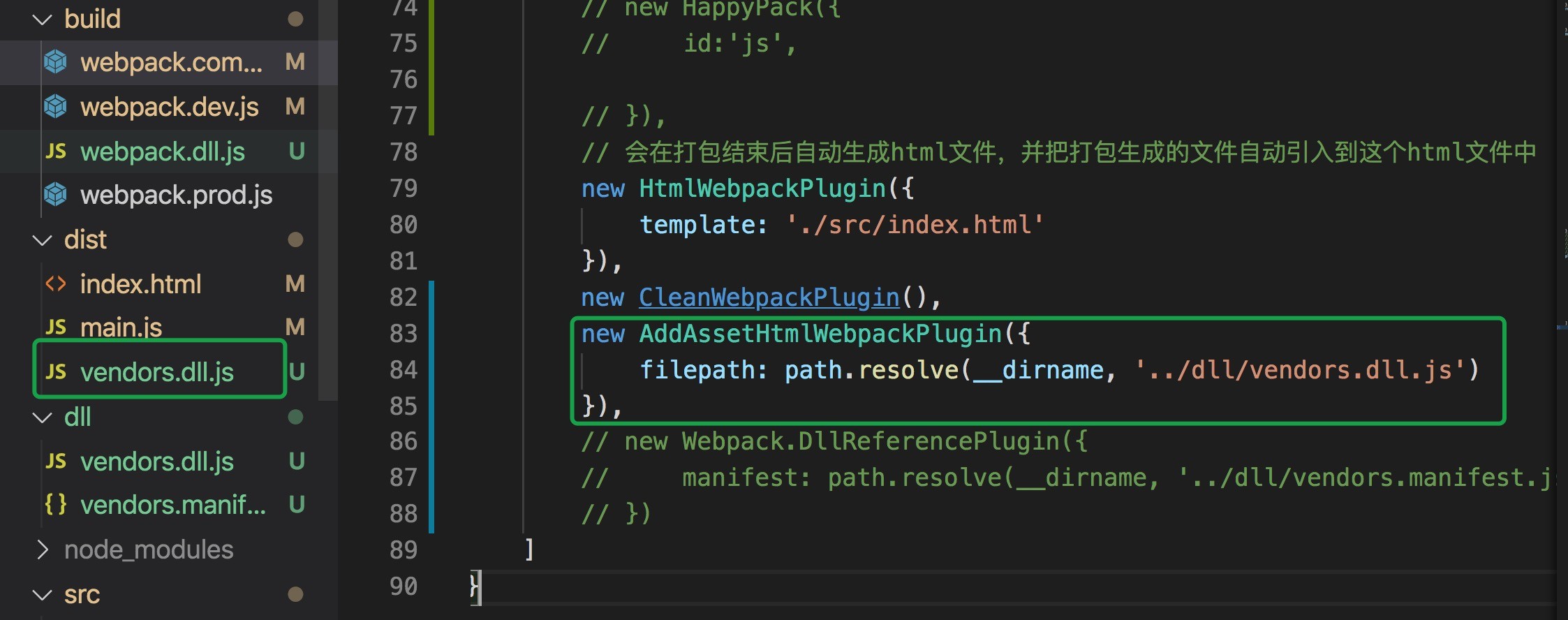The height and width of the screenshot is (620, 1568).
Task: Collapse the dist folder chevron
Action: [43, 240]
